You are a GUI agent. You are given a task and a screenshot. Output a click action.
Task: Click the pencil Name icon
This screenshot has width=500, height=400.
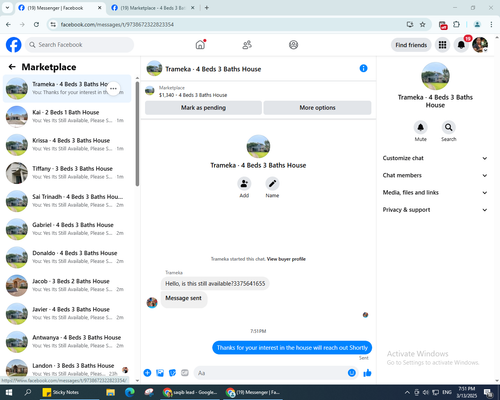click(x=272, y=183)
